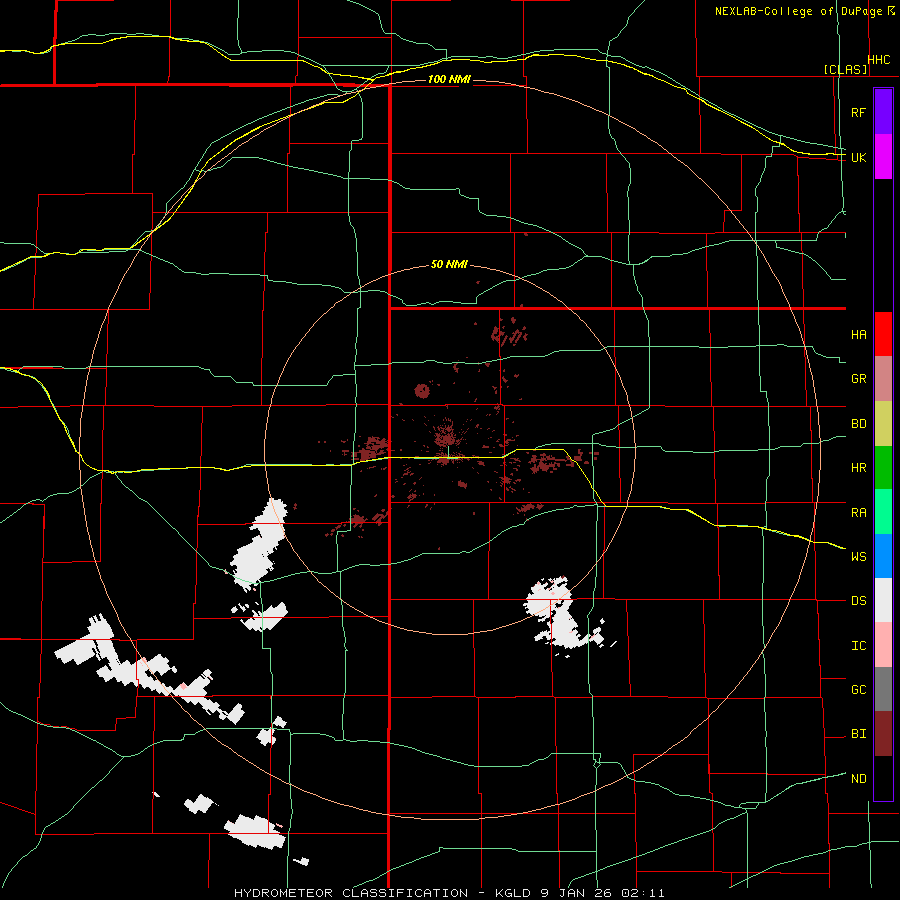The width and height of the screenshot is (900, 900).
Task: Click the '50 NMI' range ring label
Action: [449, 265]
